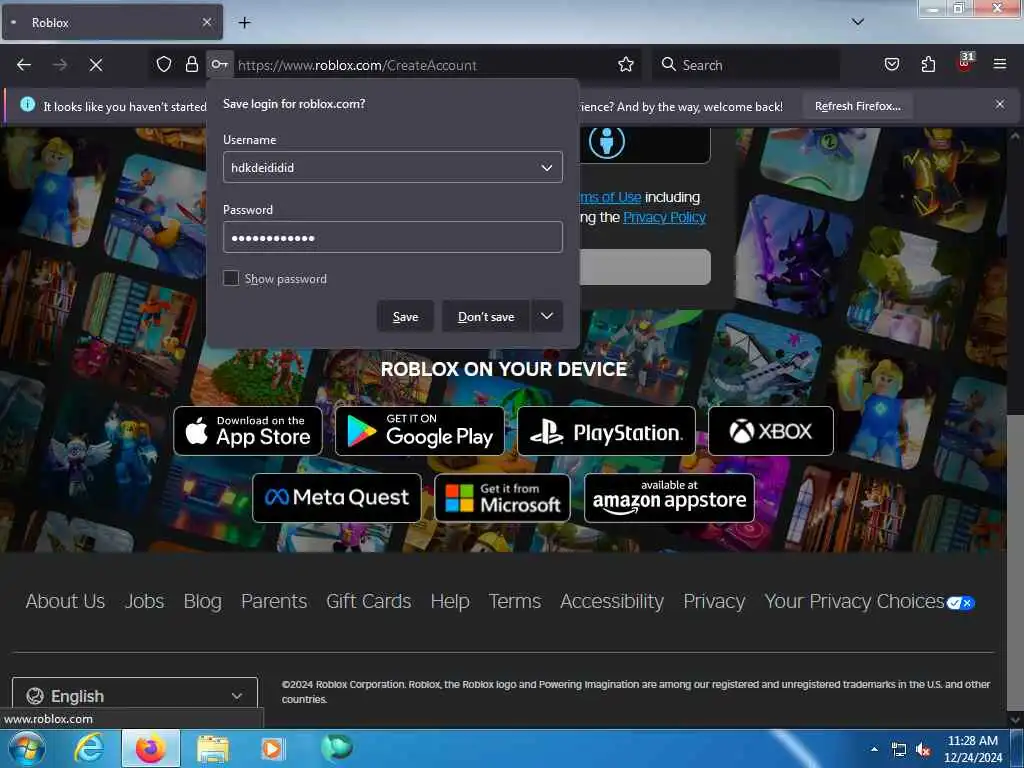Select the gender icon above the terms

tap(607, 142)
